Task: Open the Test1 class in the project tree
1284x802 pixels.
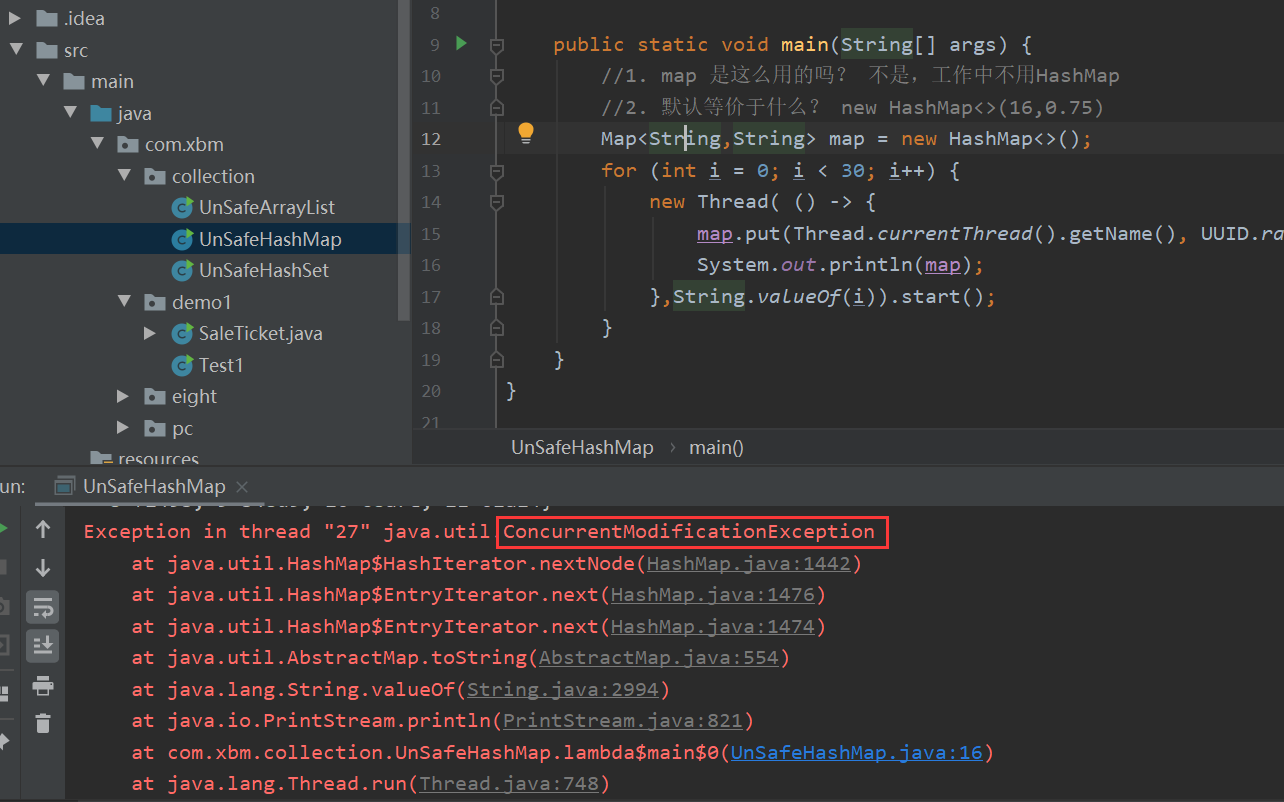Action: coord(220,365)
